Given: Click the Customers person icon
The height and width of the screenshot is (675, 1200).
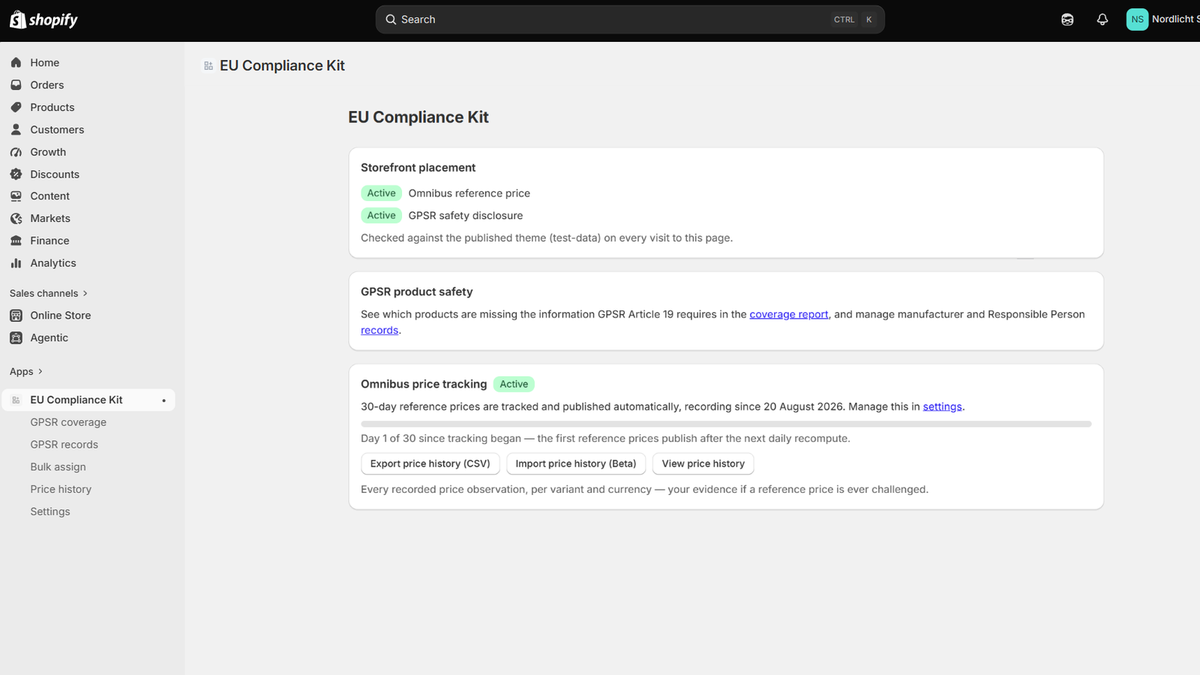Looking at the screenshot, I should [x=16, y=129].
